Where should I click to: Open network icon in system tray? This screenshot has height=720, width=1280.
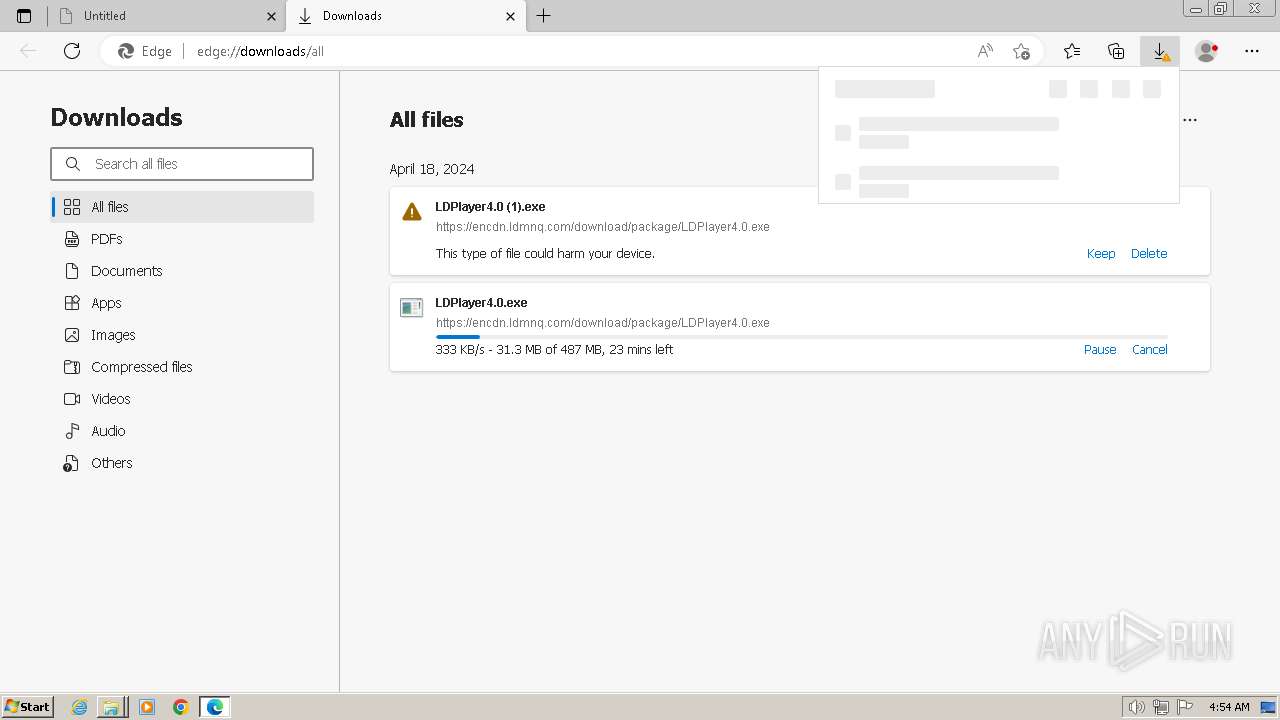point(1161,707)
